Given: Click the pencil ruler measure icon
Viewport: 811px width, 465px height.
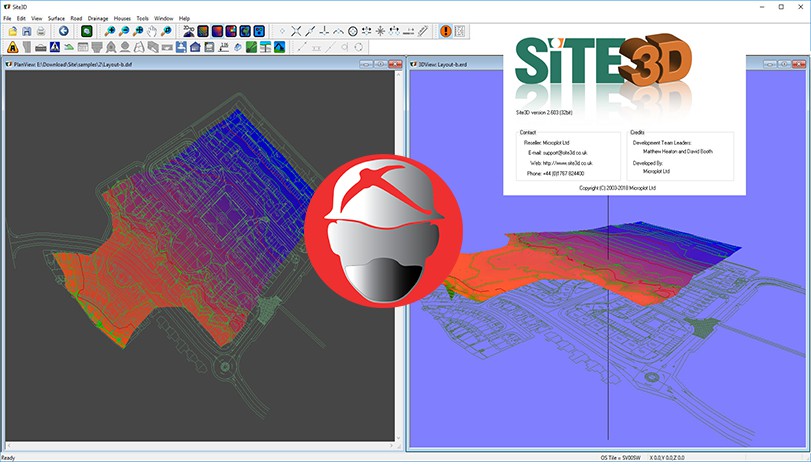Looking at the screenshot, I should [x=423, y=32].
